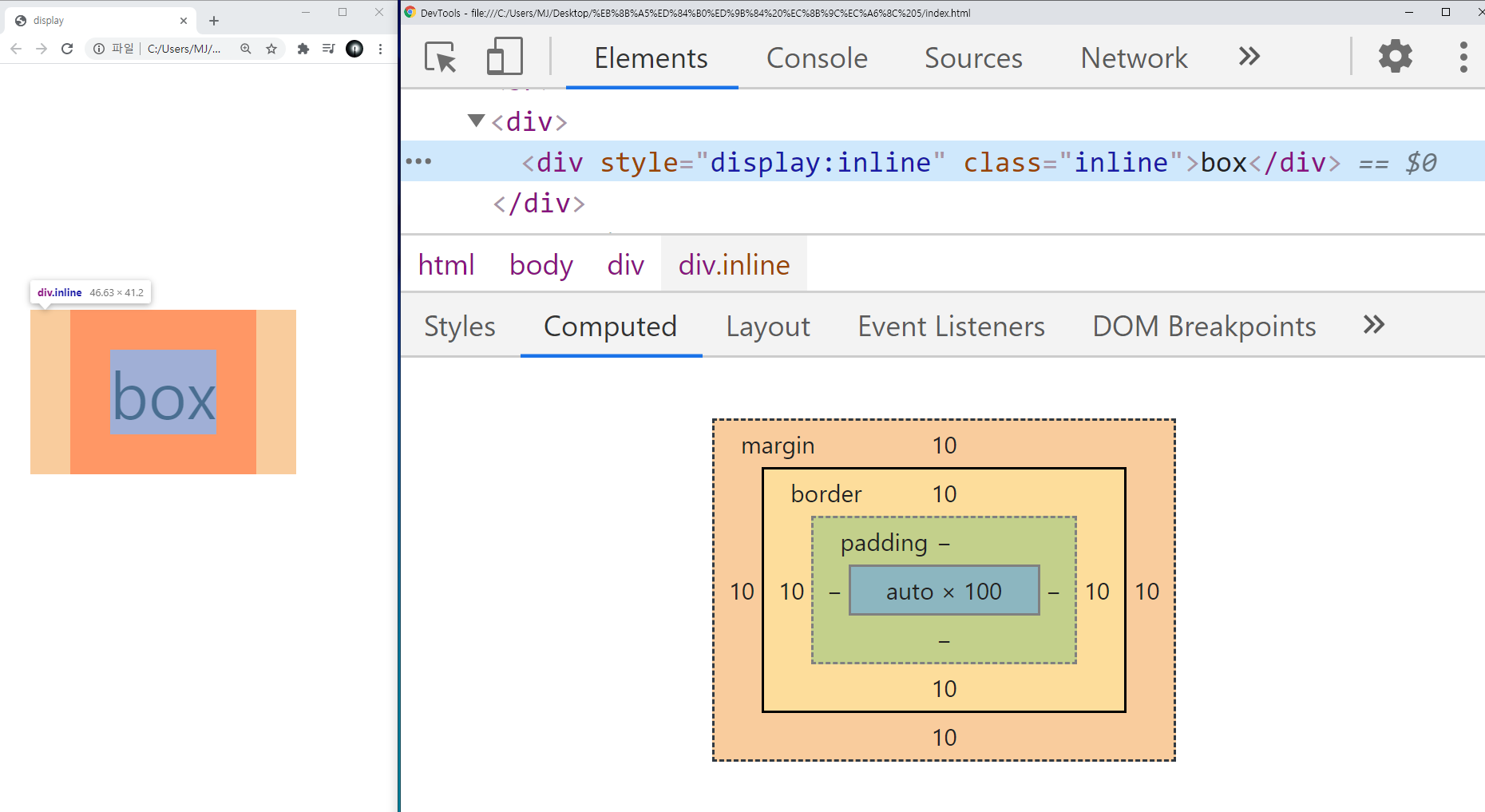
Task: Click the border label in box model
Action: tap(826, 493)
